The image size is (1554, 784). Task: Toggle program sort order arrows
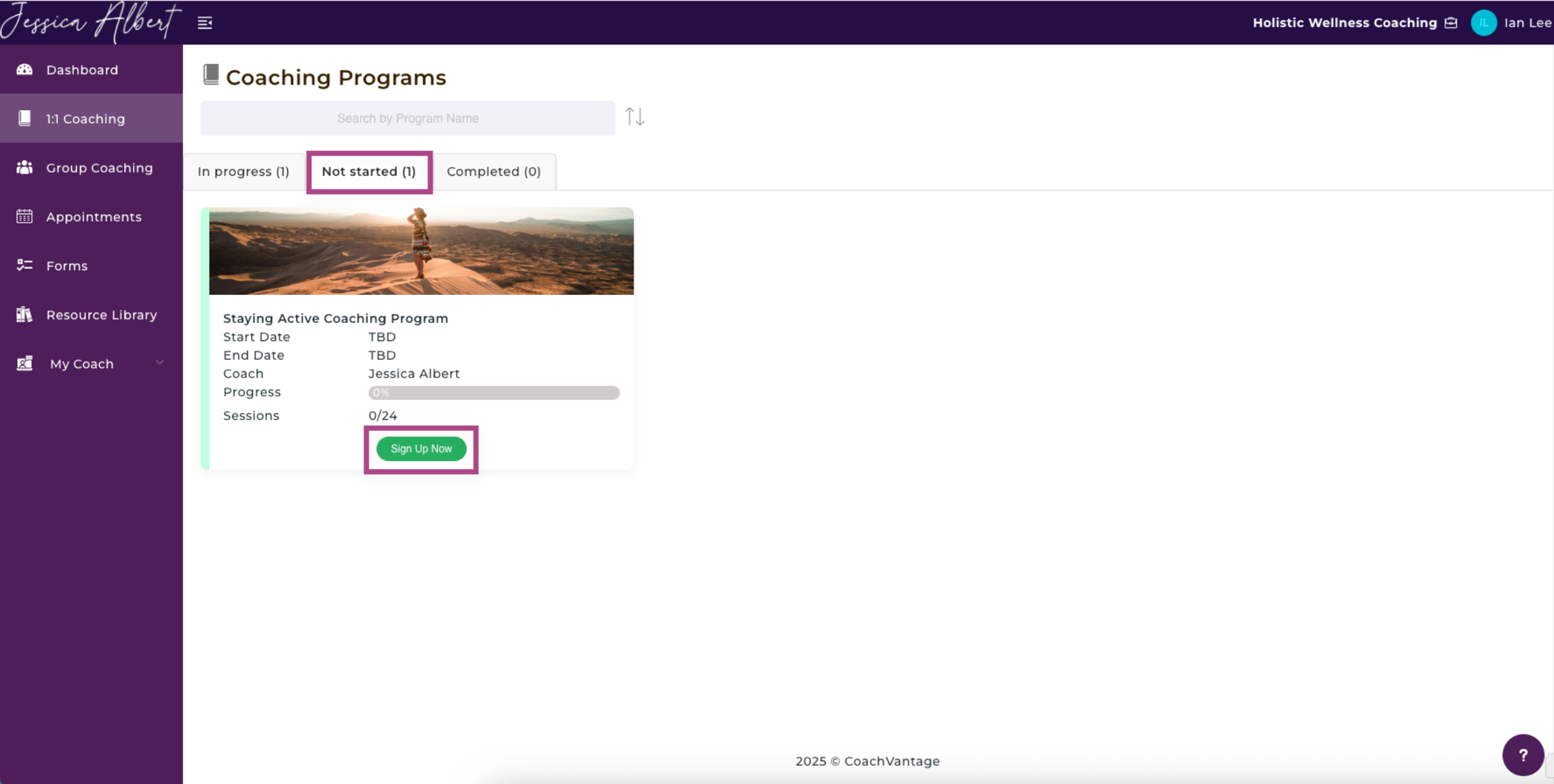[635, 117]
